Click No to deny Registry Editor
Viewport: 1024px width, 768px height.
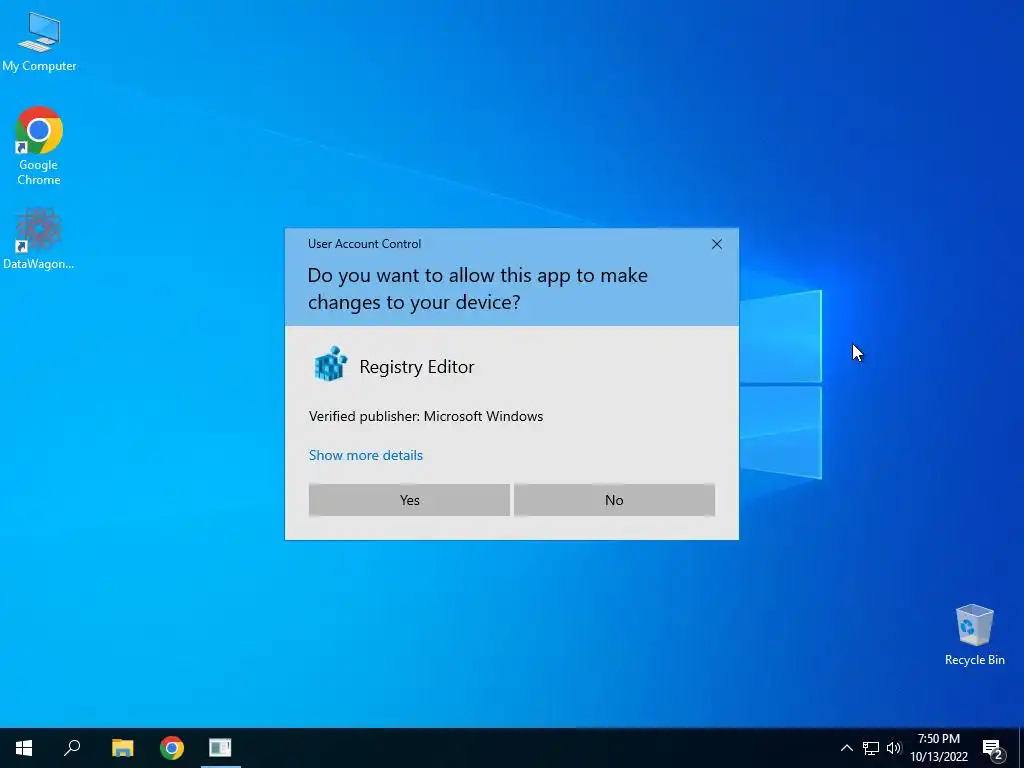[614, 500]
